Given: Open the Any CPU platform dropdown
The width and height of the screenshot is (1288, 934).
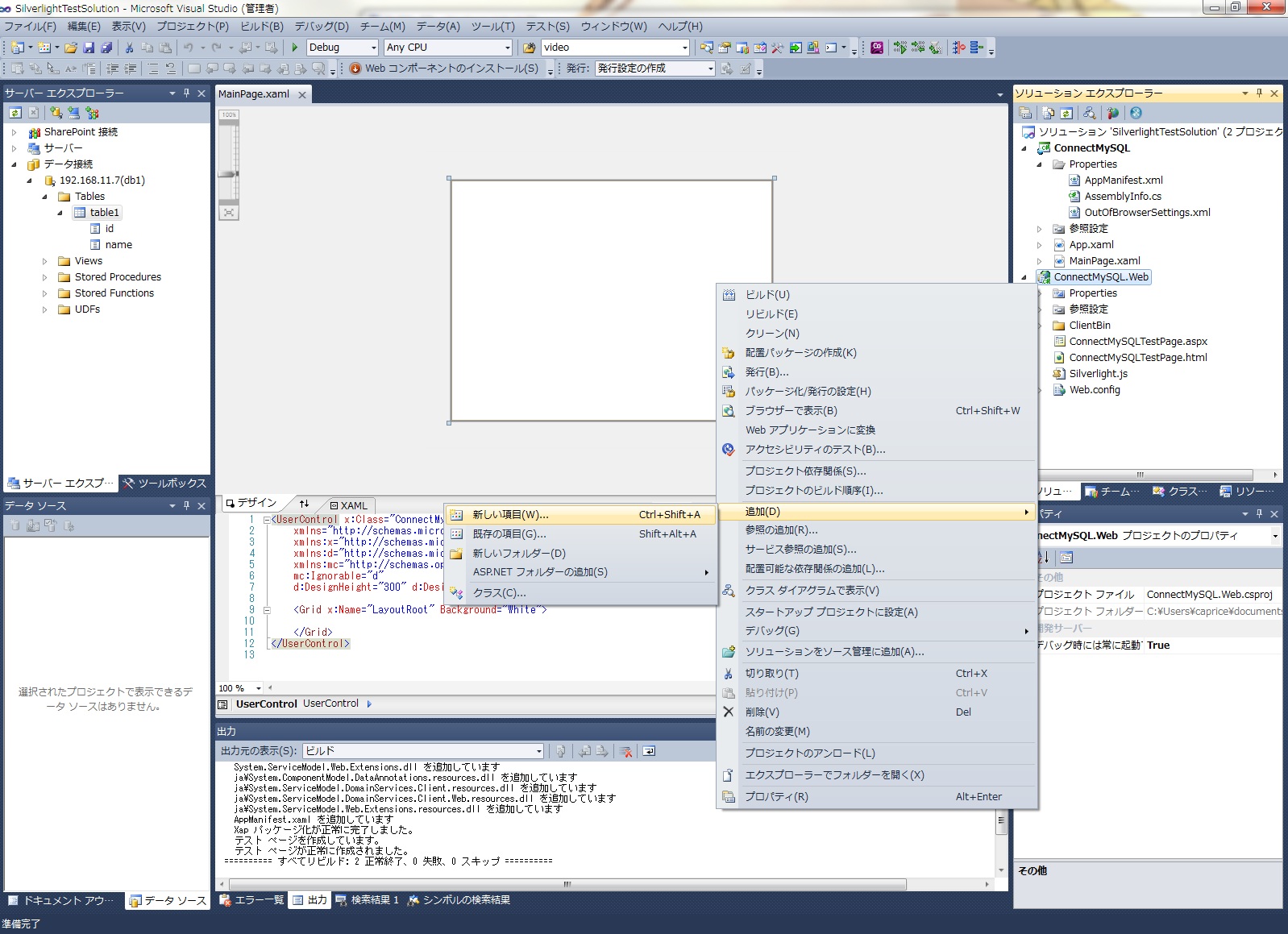Looking at the screenshot, I should (508, 48).
